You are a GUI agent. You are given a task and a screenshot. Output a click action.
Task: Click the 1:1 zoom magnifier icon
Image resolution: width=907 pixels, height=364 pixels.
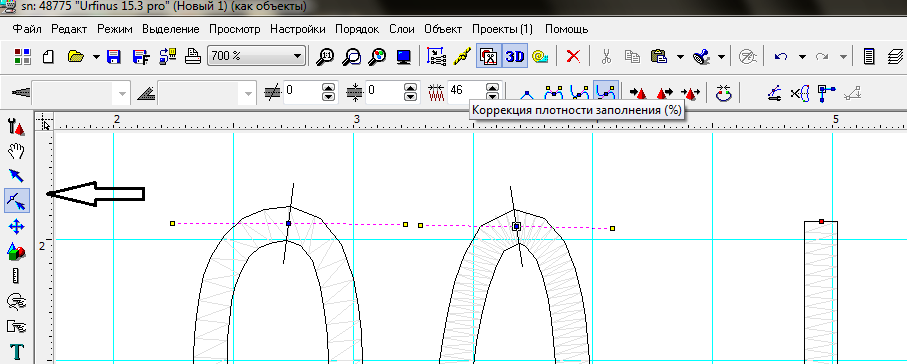[326, 56]
